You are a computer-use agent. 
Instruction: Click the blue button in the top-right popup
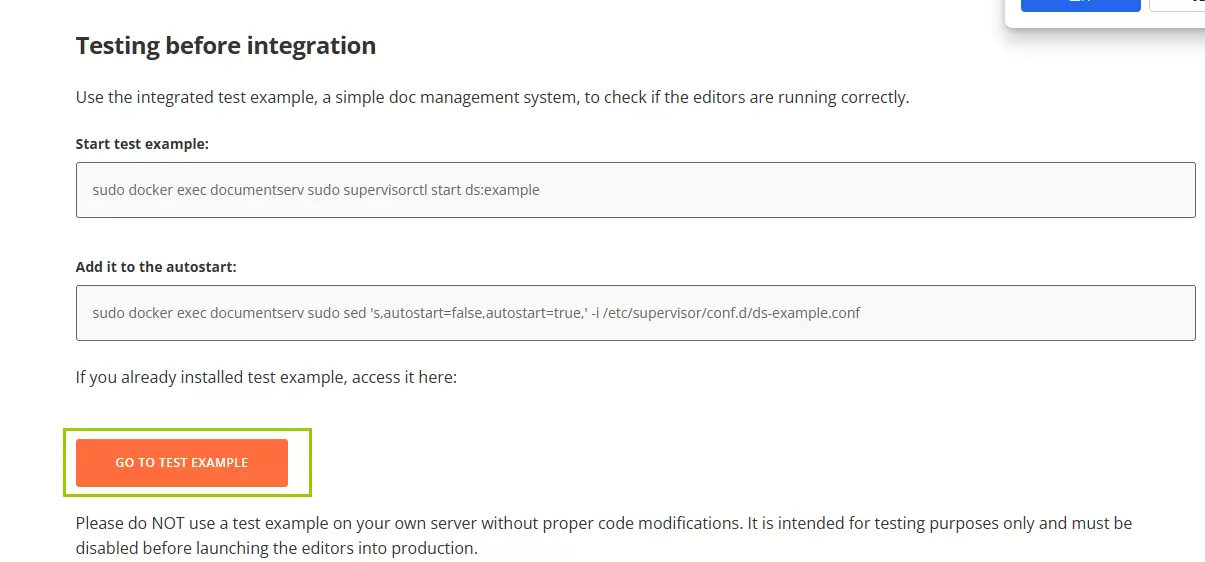pos(1080,5)
